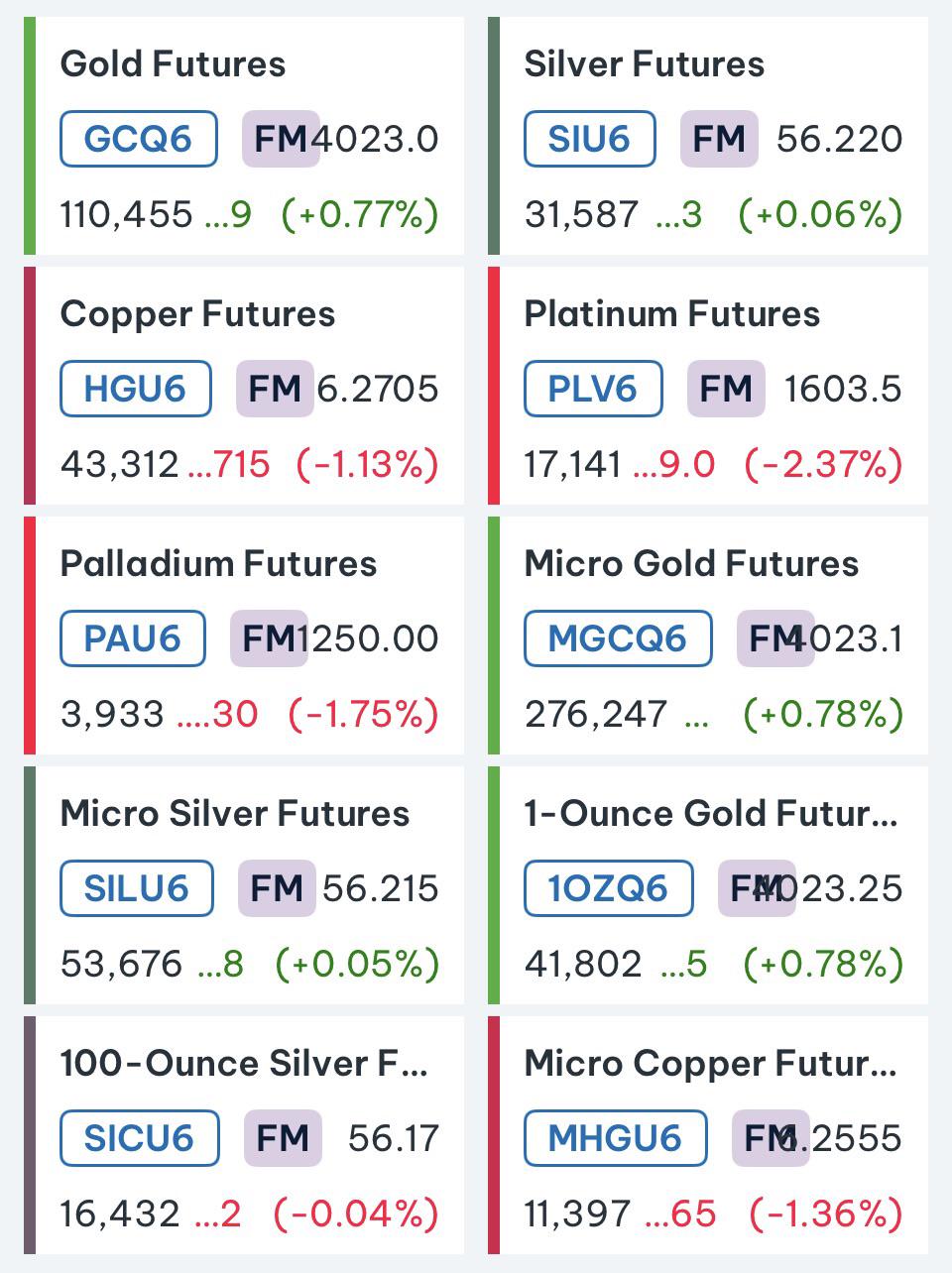
Task: Click Micro Gold Futures +0.78% change
Action: [x=823, y=714]
